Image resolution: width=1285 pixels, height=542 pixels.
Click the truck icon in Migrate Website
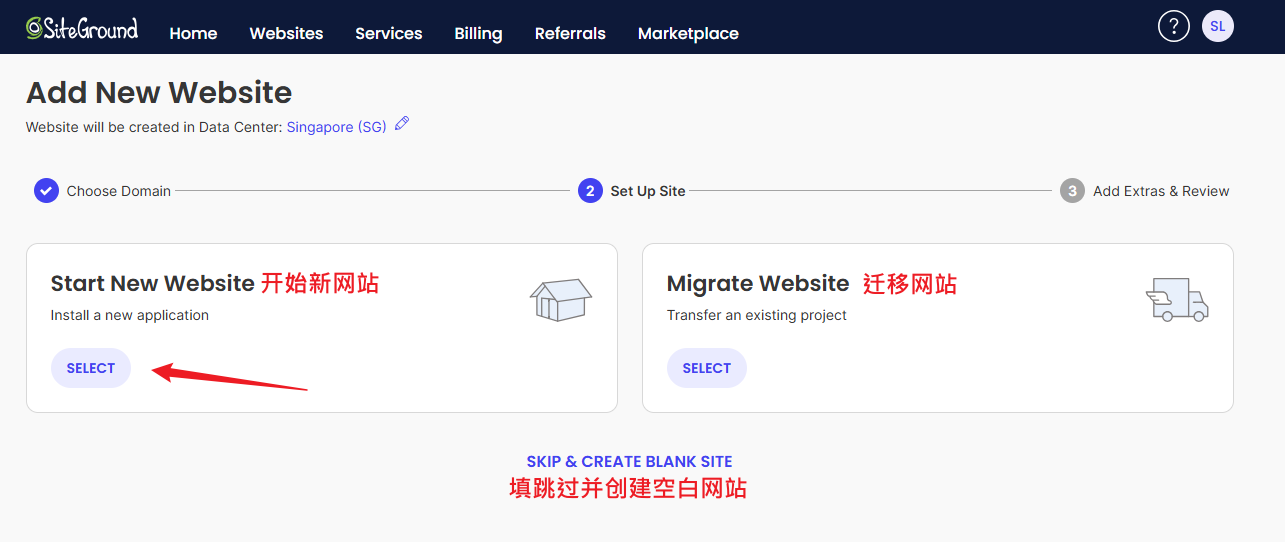tap(1177, 299)
